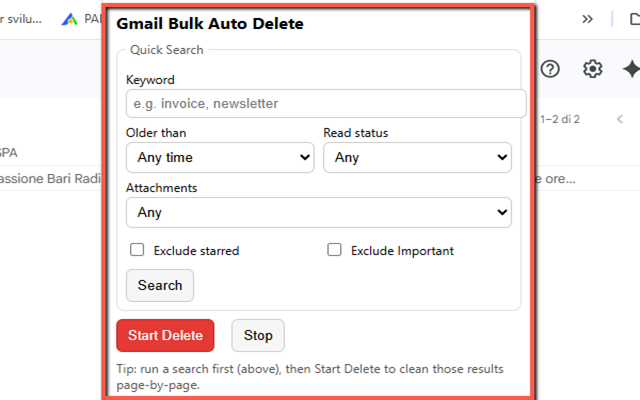
Task: Click the Gemini sparkle icon
Action: pyautogui.click(x=630, y=69)
